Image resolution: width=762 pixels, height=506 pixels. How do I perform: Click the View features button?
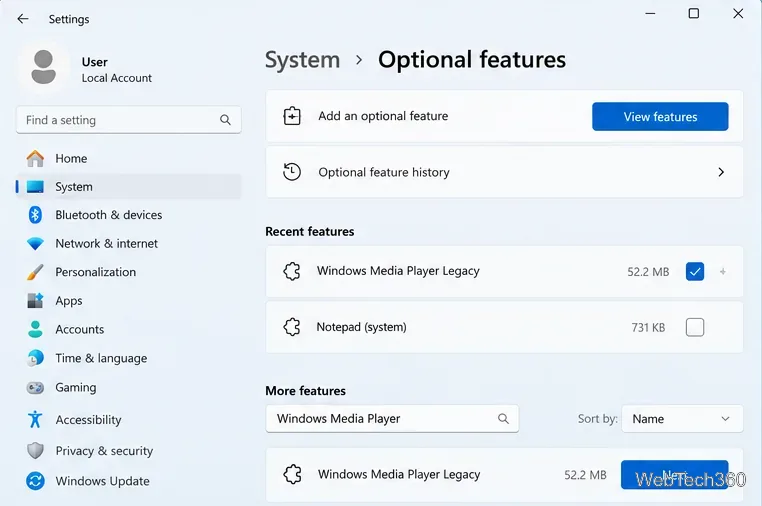point(660,116)
